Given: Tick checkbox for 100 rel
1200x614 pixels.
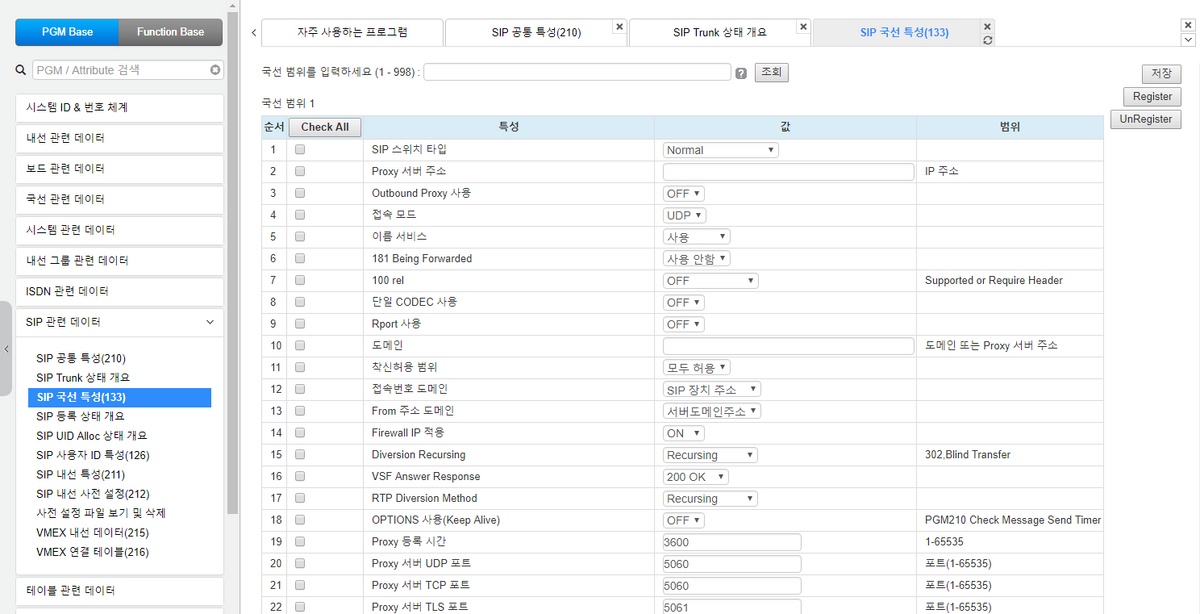Looking at the screenshot, I should (300, 280).
